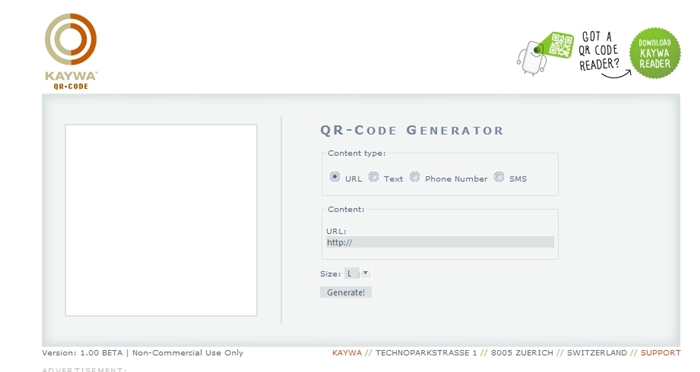Click the green Download Kaywa Reader badge
This screenshot has height=372, width=700.
[655, 53]
